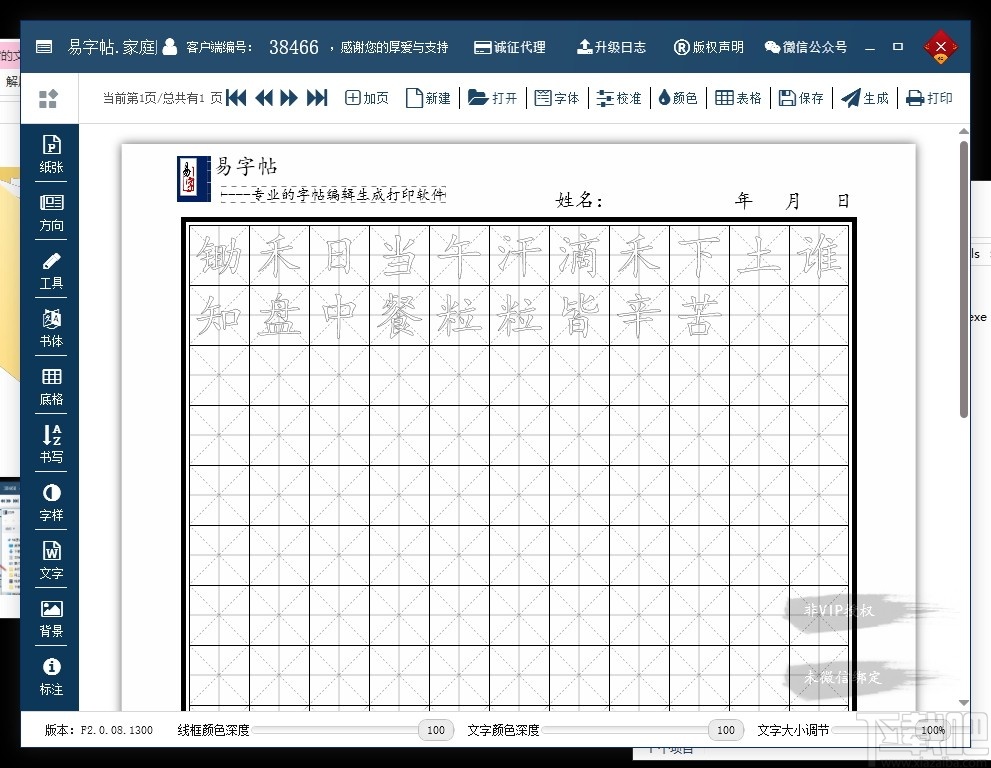Click the 升级日志 (update log) menu item
This screenshot has width=991, height=768.
[x=612, y=46]
